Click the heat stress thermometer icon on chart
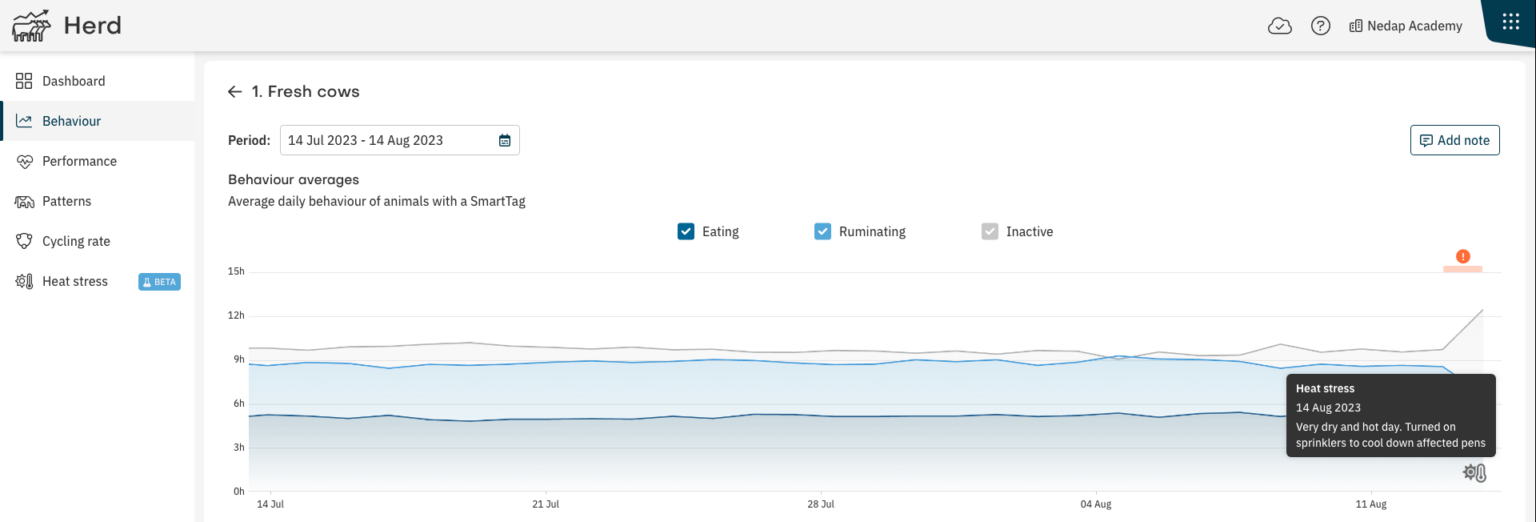Viewport: 1536px width, 522px height. click(1475, 473)
